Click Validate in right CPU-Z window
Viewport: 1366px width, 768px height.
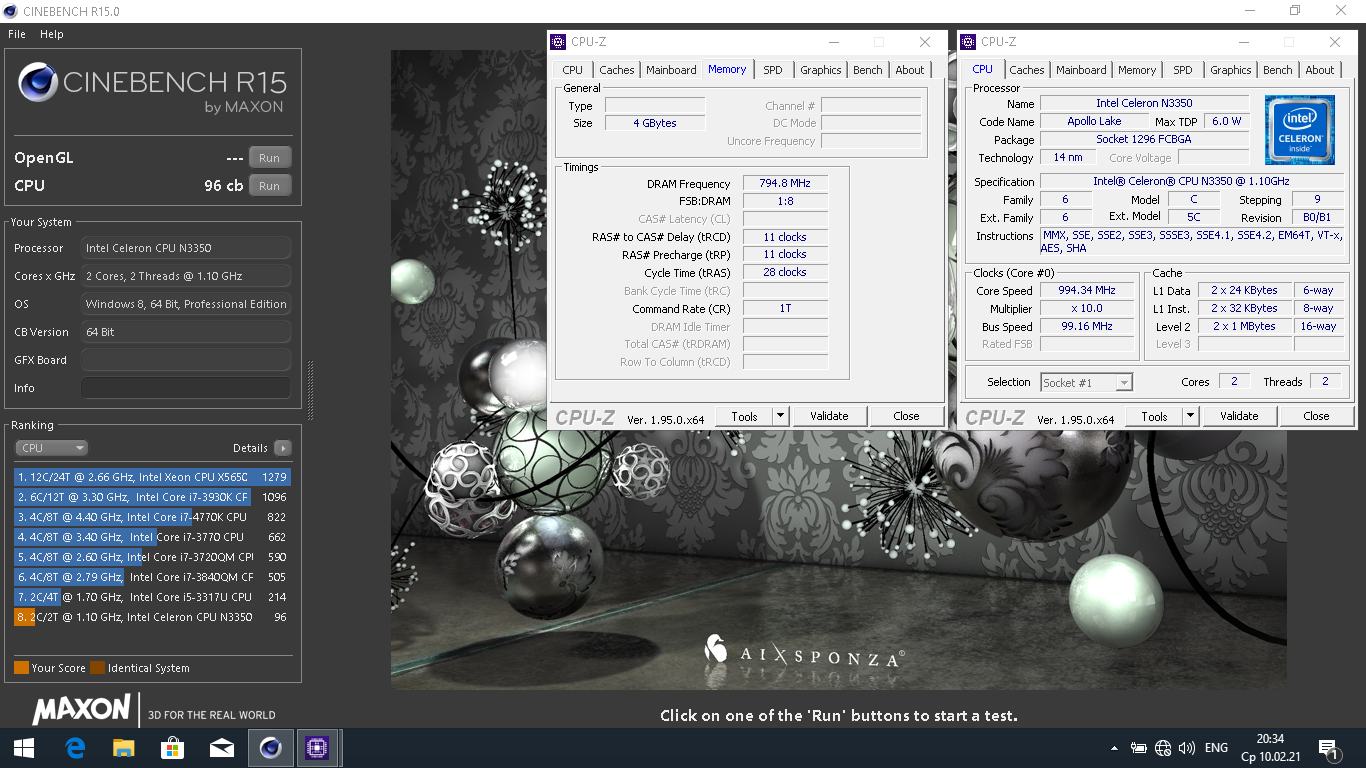[1239, 416]
